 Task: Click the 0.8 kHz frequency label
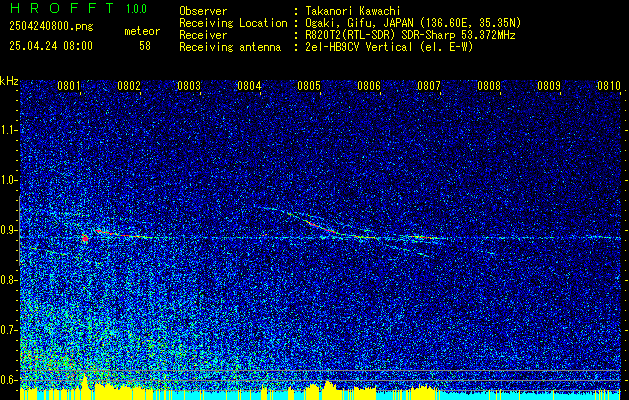click(9, 280)
